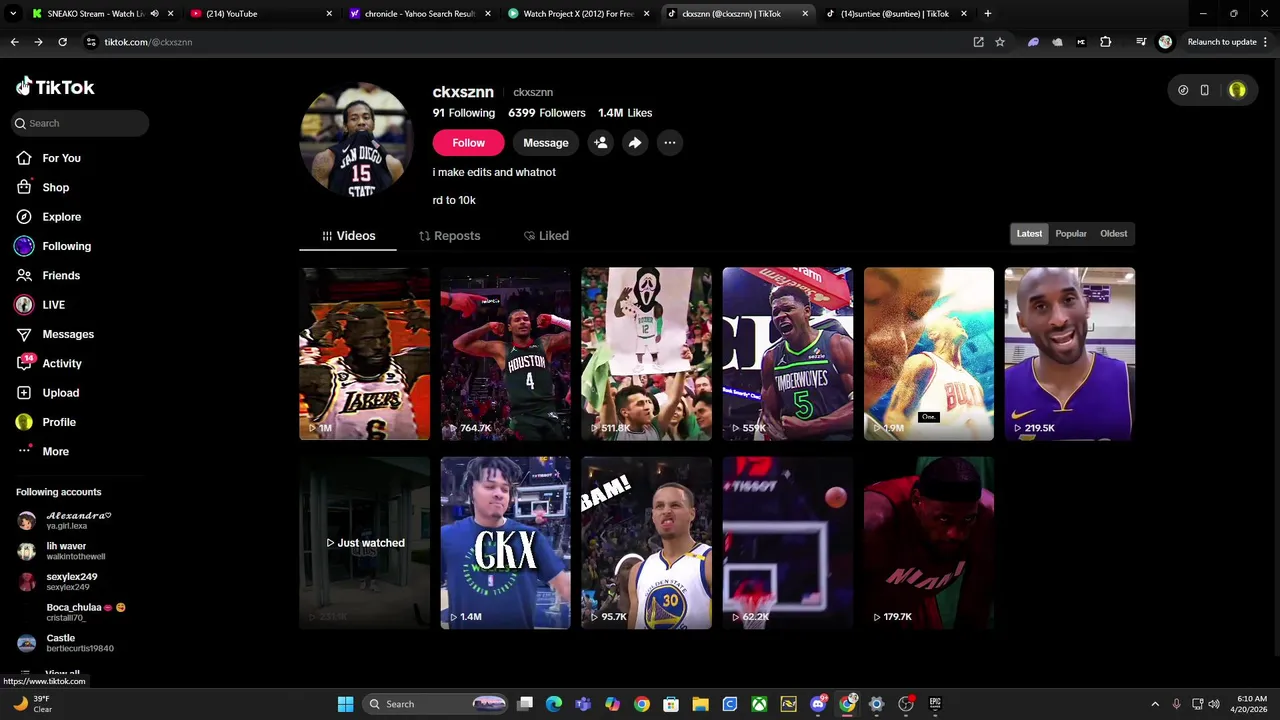
Task: Click the tiktok.com address bar
Action: (530, 42)
